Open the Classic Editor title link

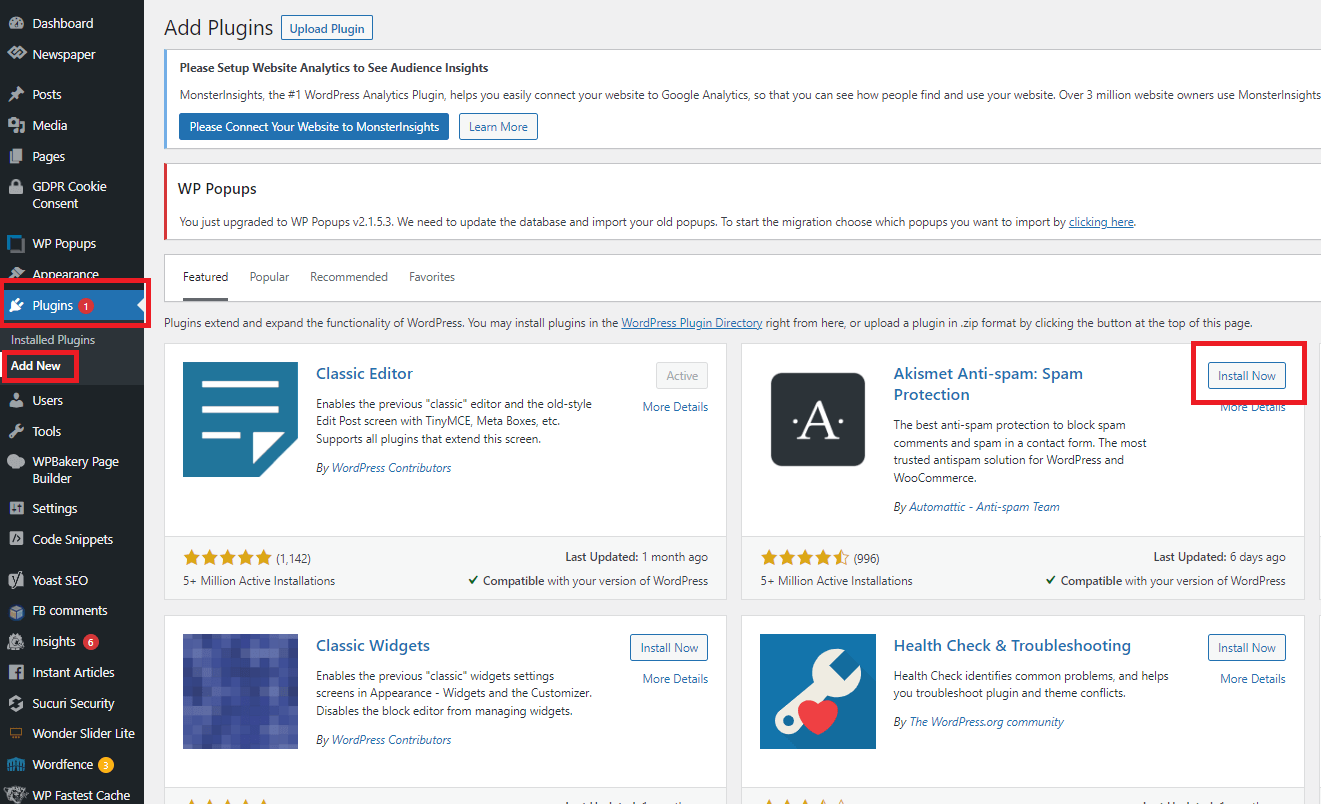[x=364, y=373]
